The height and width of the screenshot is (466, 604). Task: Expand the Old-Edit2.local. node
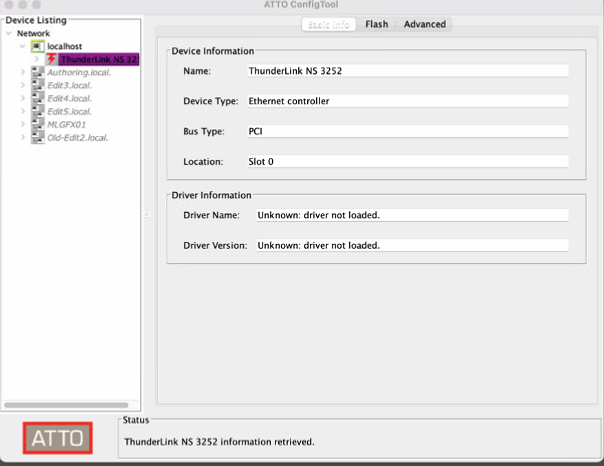click(23, 137)
